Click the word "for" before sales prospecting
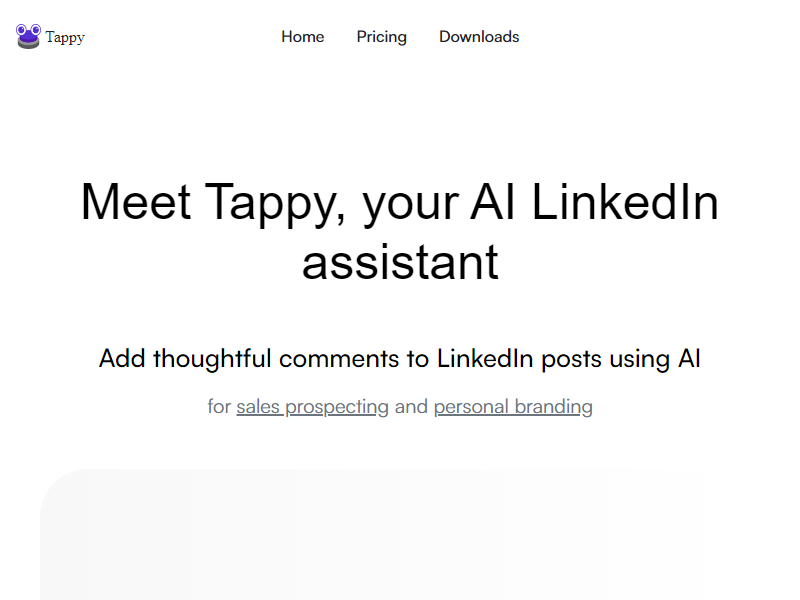 [219, 407]
